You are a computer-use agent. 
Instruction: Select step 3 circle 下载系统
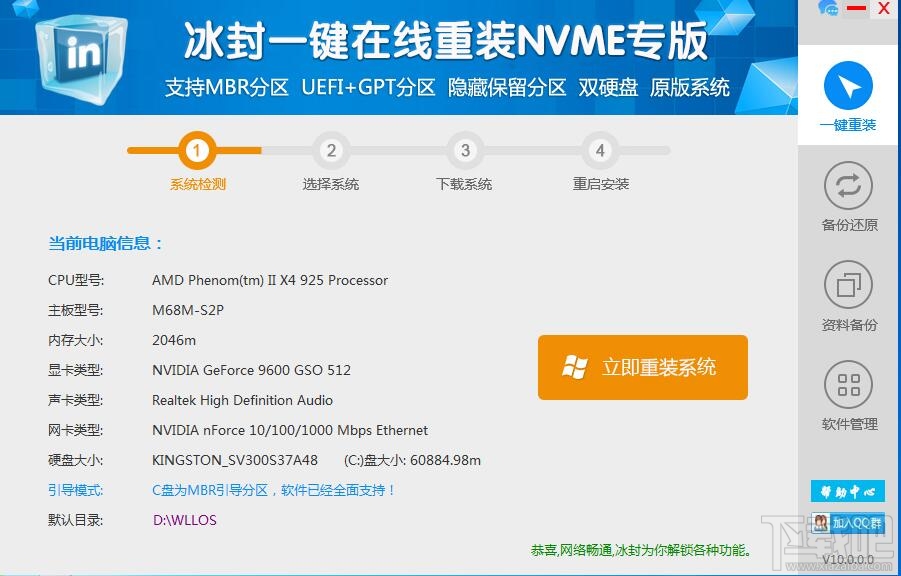pyautogui.click(x=465, y=151)
